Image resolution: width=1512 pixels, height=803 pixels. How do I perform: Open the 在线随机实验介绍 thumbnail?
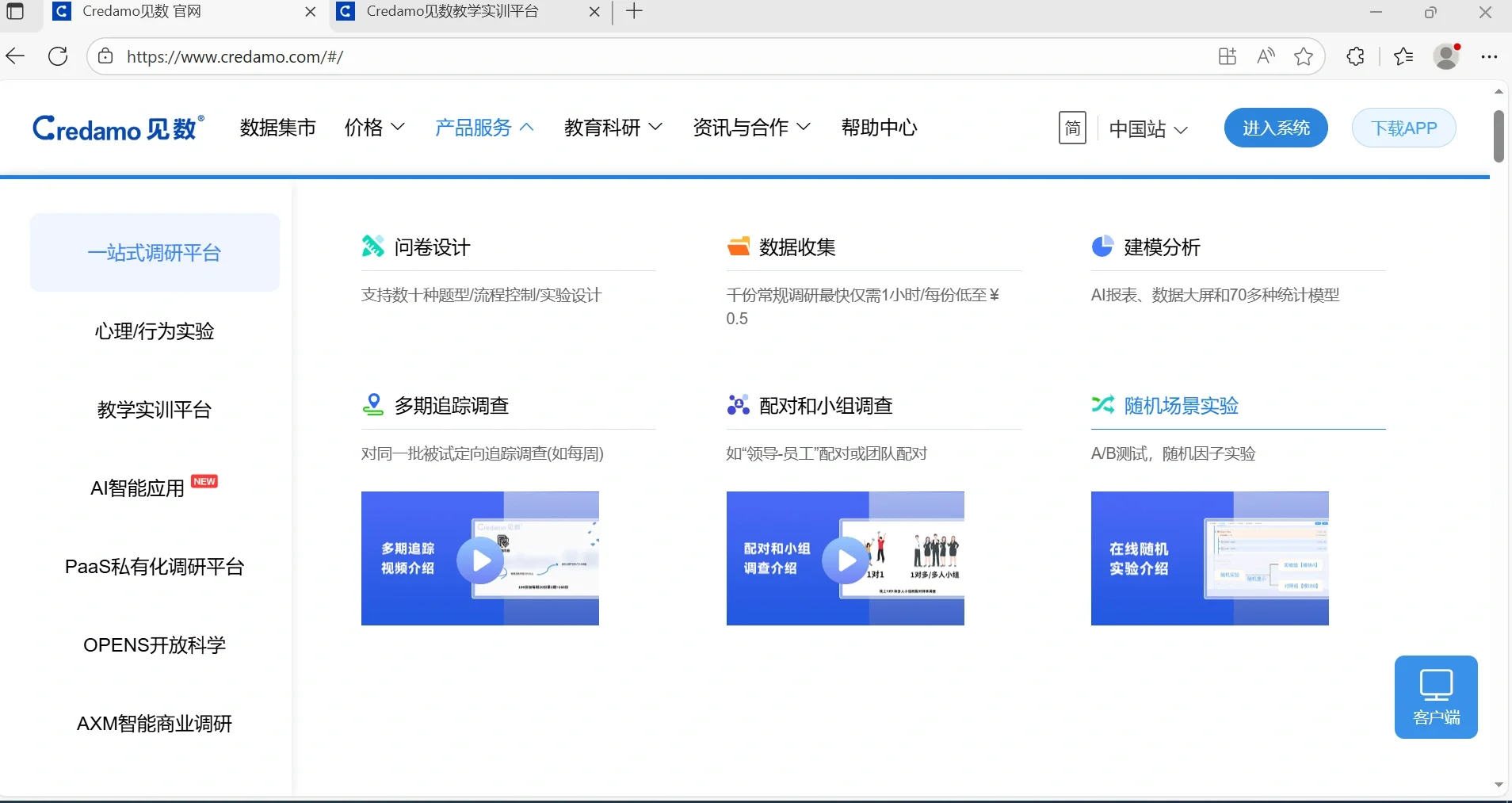pyautogui.click(x=1210, y=559)
